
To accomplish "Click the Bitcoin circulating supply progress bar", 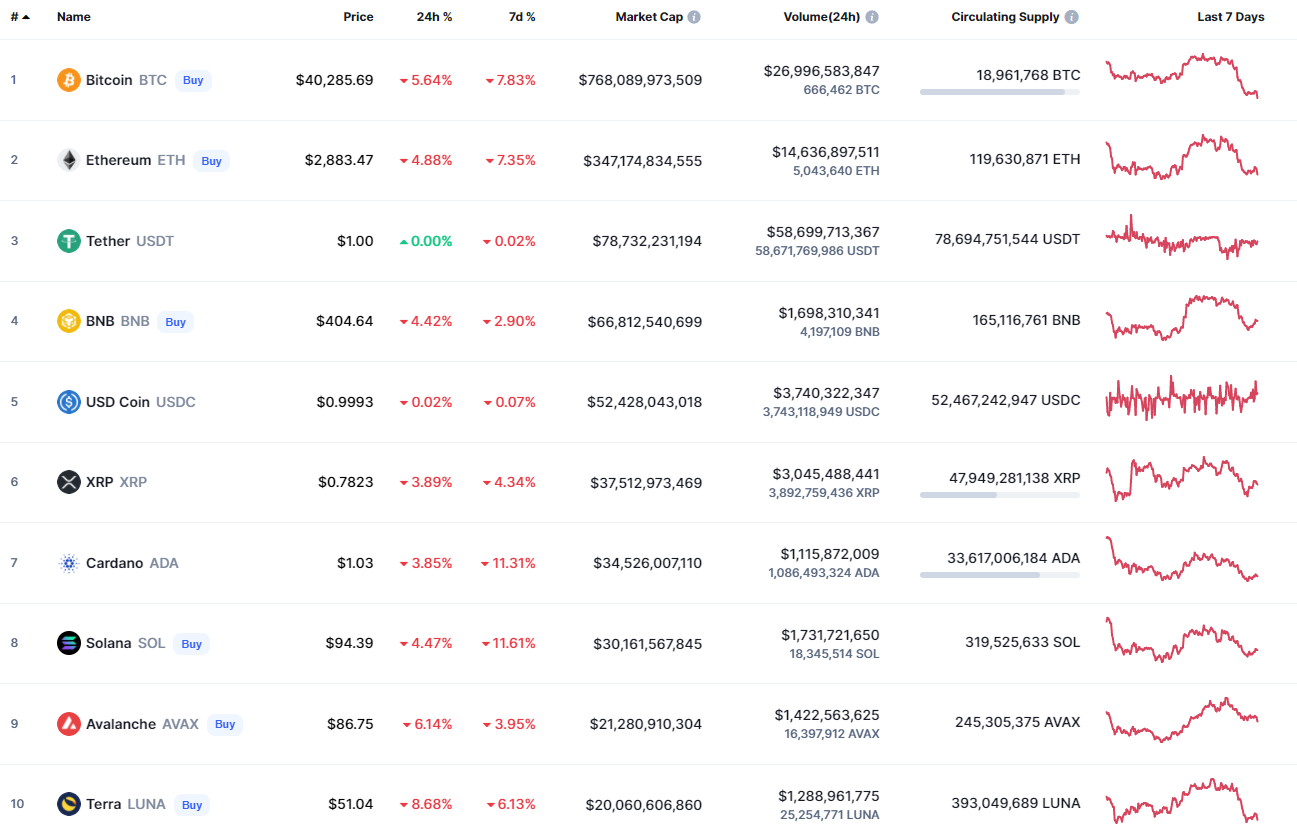I will tap(1000, 92).
